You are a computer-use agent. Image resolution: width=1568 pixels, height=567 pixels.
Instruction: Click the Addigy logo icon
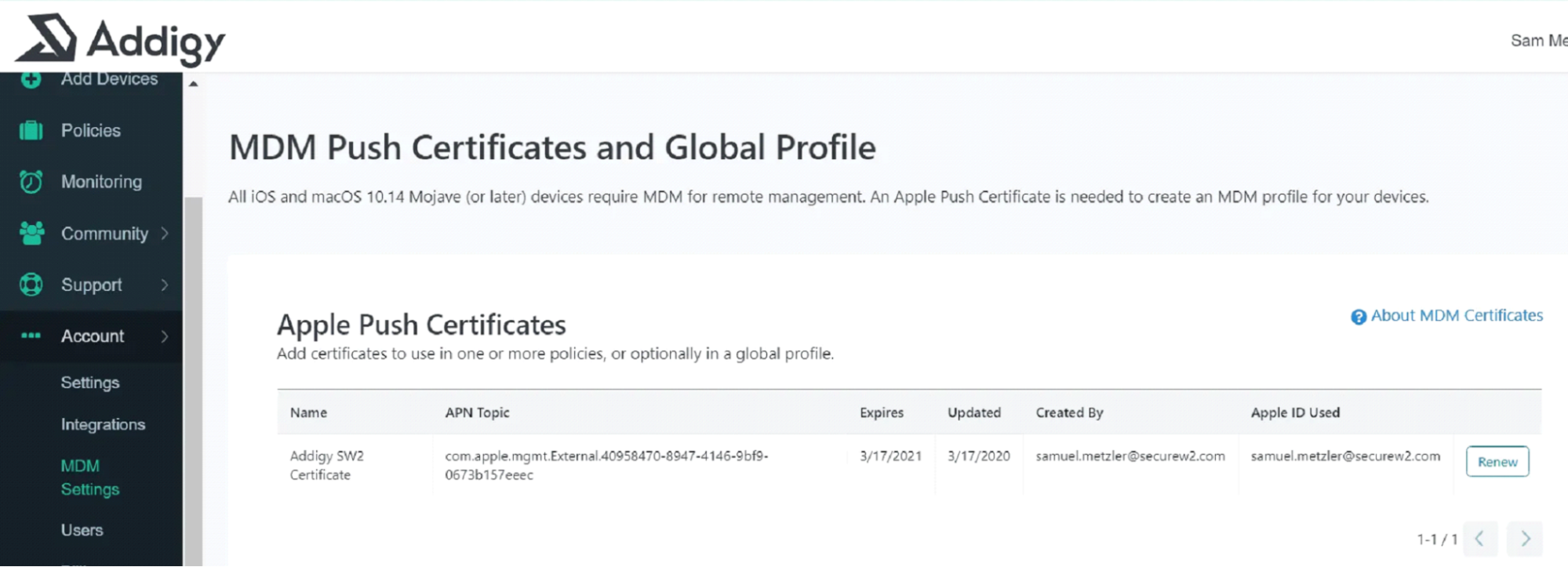tap(47, 38)
